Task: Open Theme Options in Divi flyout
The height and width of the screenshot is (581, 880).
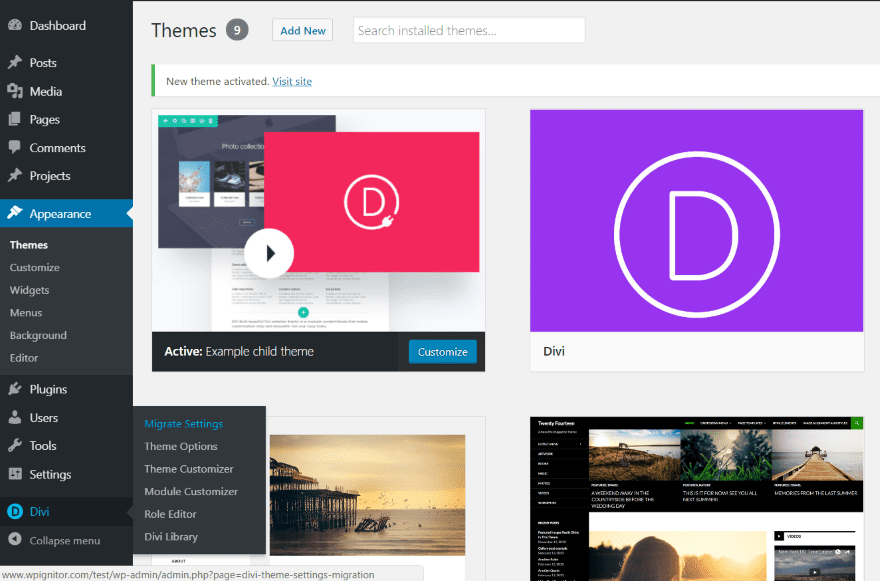Action: 181,446
